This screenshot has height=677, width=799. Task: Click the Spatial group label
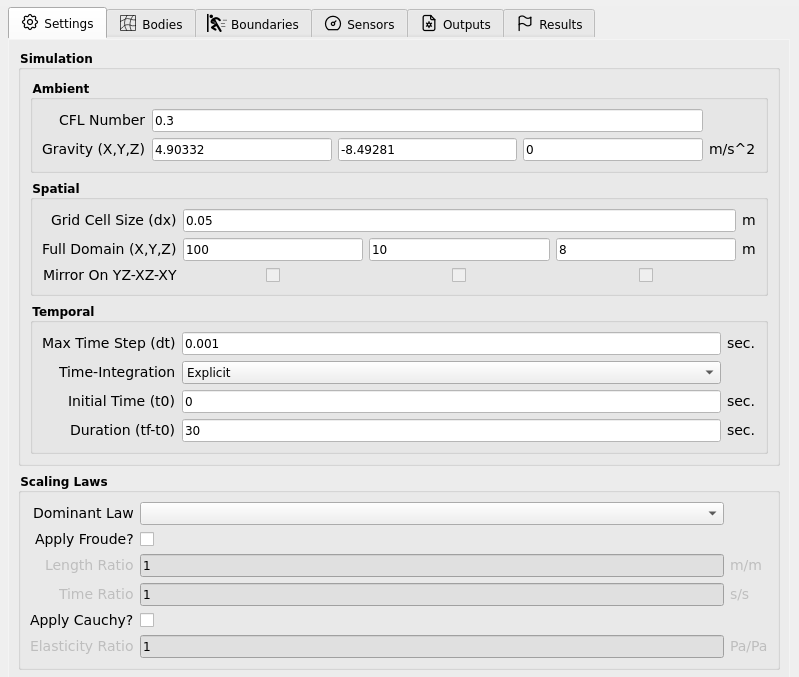point(56,188)
